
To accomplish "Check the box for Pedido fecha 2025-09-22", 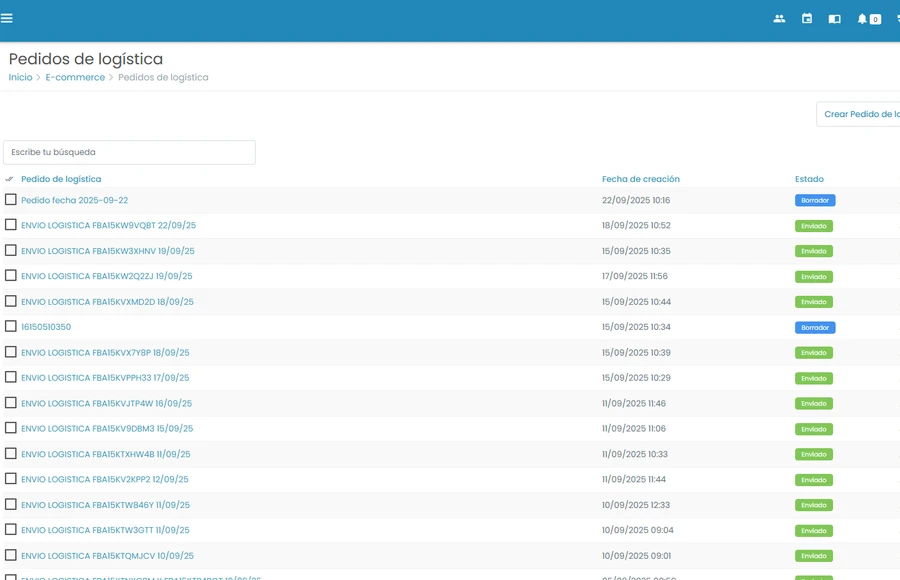I will coord(10,199).
